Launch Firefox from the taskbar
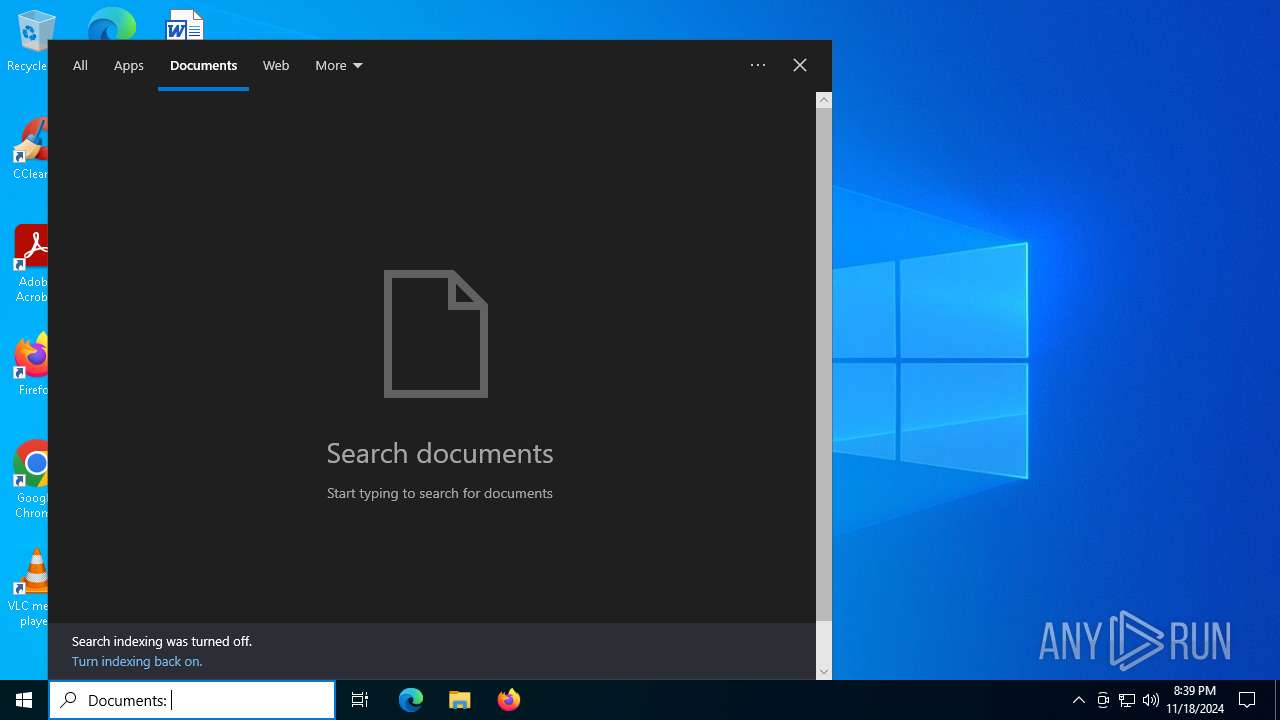Viewport: 1280px width, 720px height. click(x=509, y=700)
